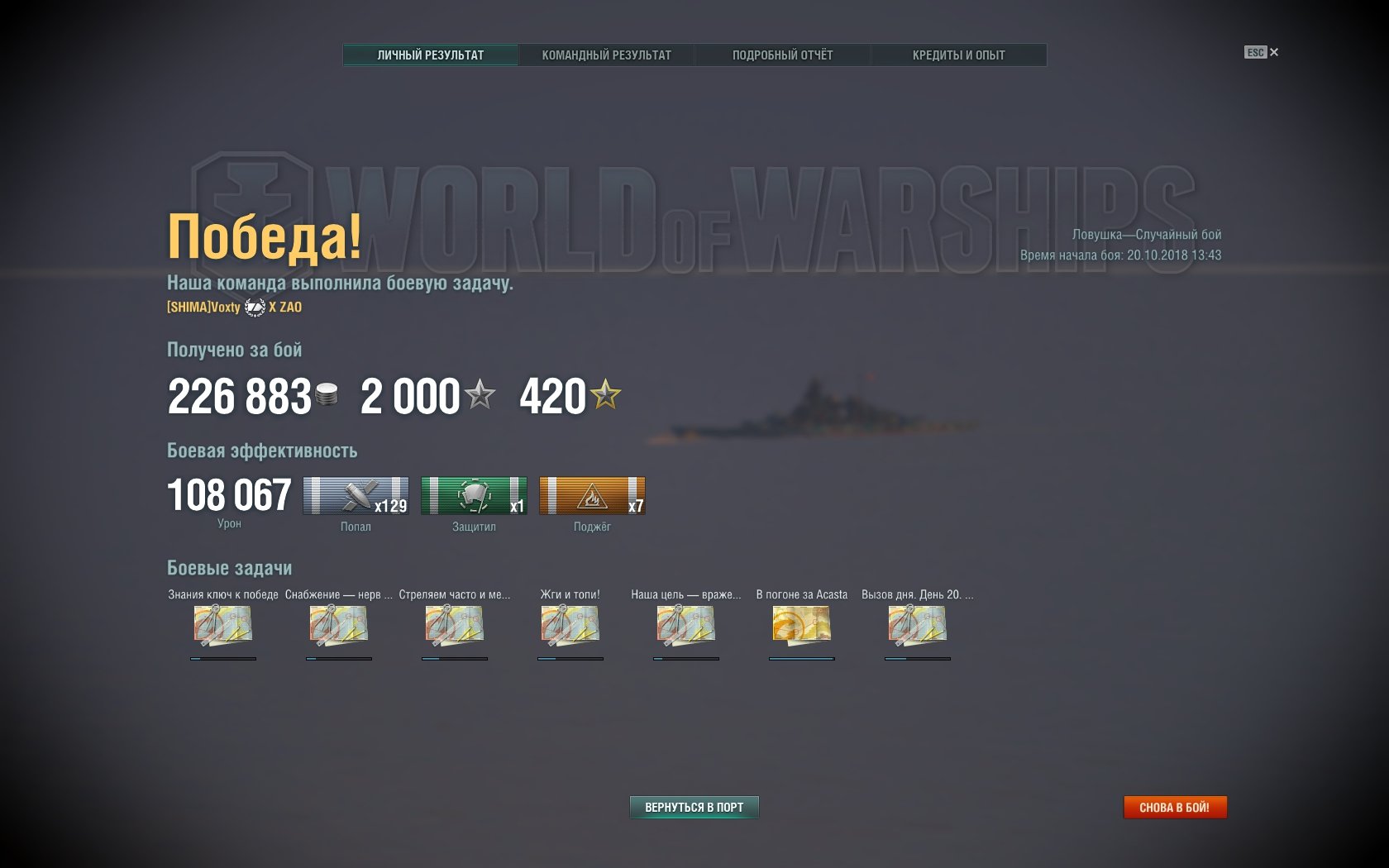Click the clan emblem next to X ZAO
Viewport: 1389px width, 868px height.
click(x=255, y=308)
